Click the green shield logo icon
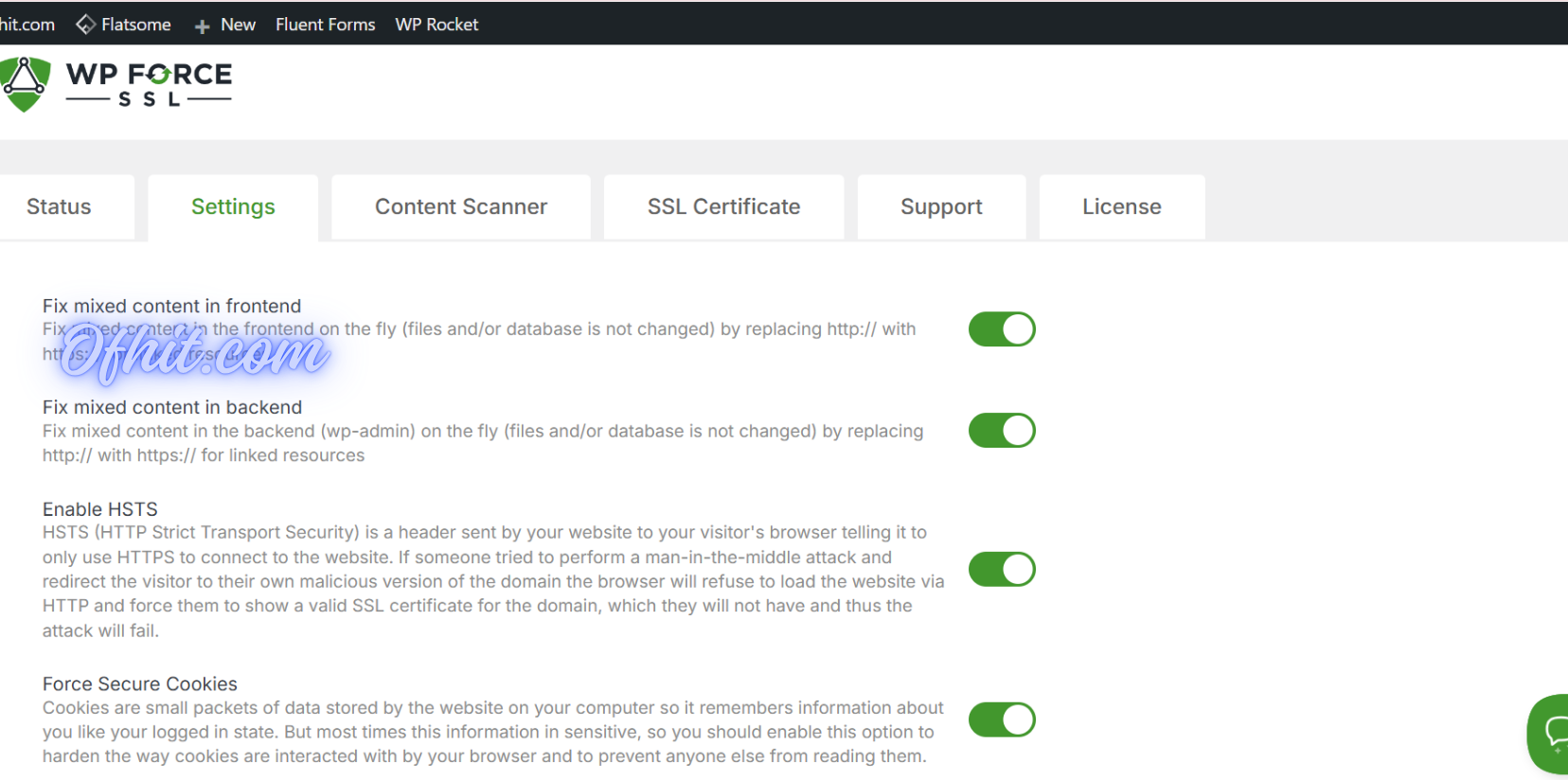1568x780 pixels. [x=26, y=83]
